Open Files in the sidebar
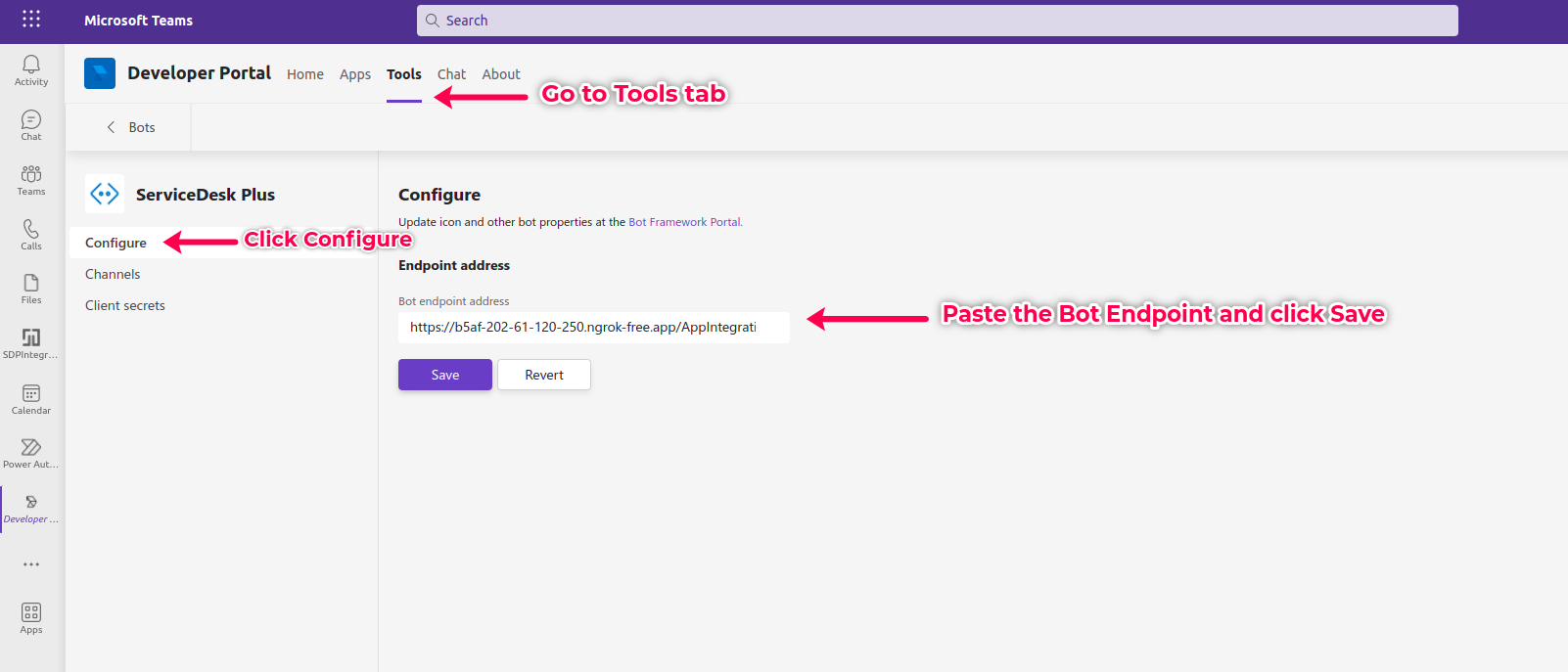1568x672 pixels. (x=31, y=289)
